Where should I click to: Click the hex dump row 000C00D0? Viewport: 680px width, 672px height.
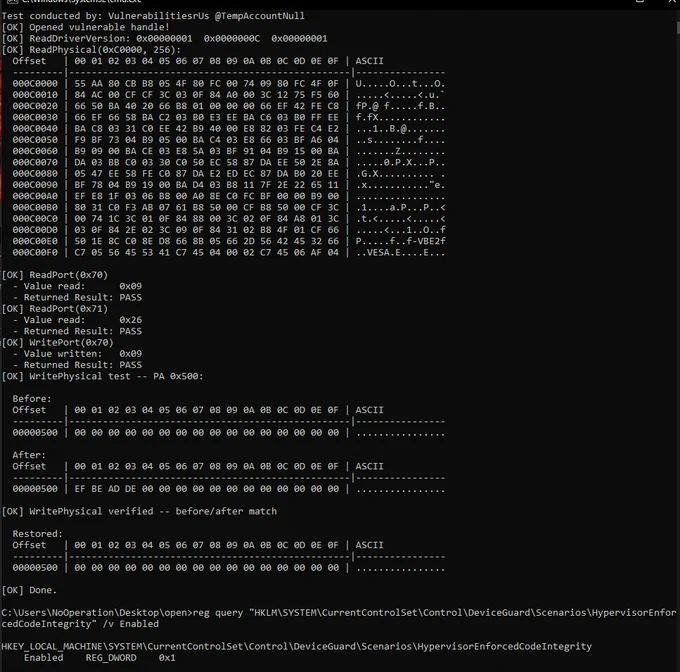click(229, 230)
